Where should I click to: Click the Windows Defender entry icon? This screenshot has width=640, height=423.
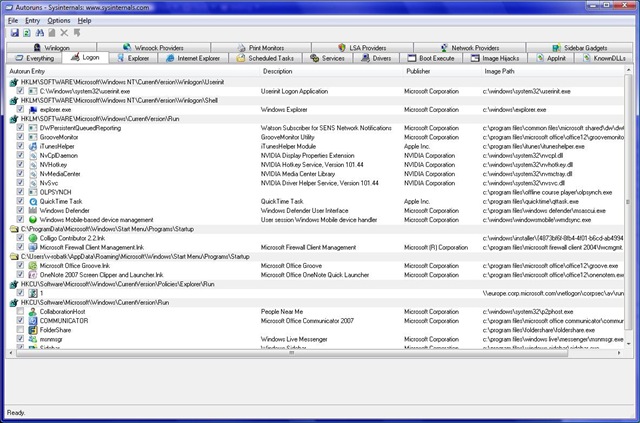32,210
